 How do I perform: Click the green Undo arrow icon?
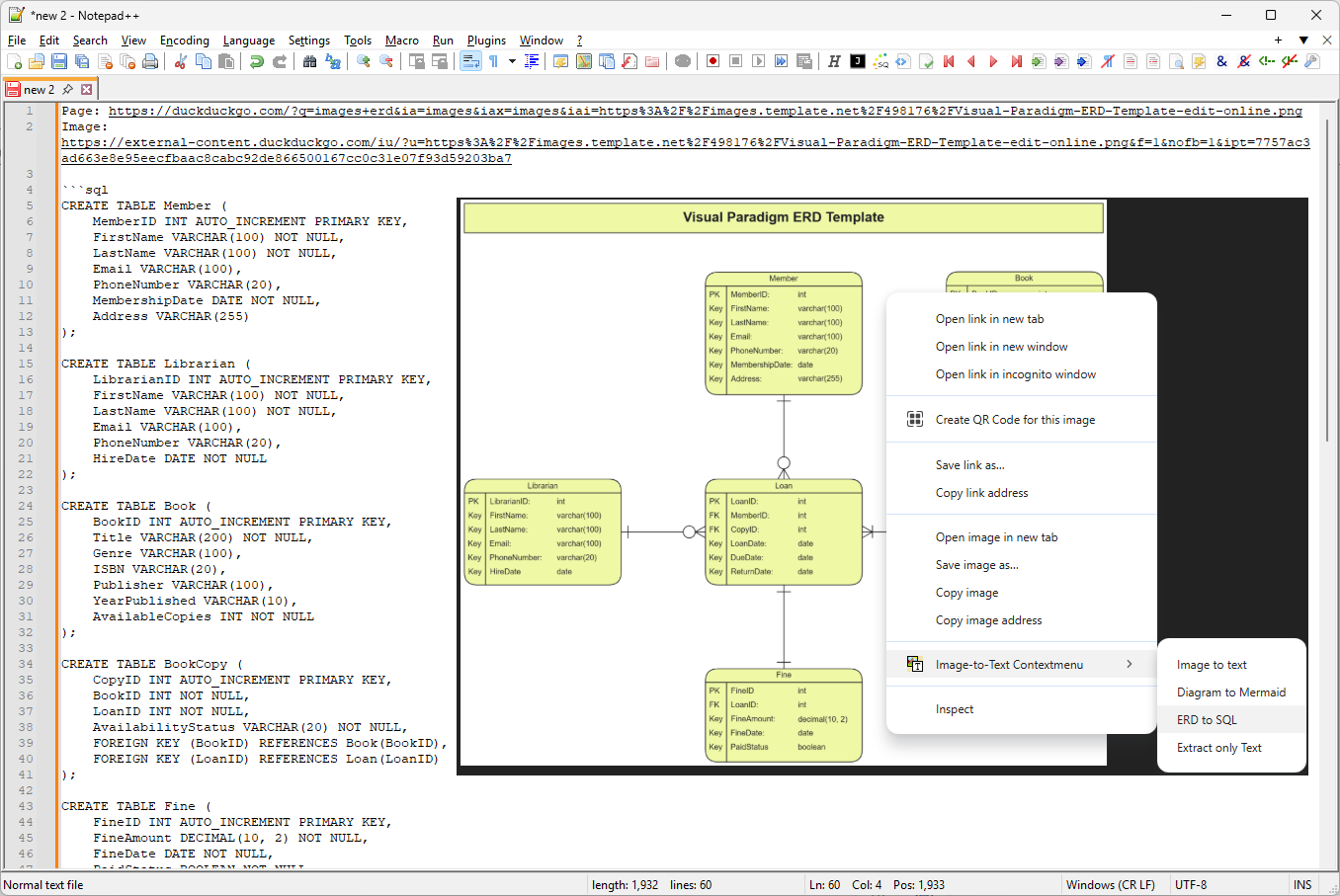tap(257, 61)
